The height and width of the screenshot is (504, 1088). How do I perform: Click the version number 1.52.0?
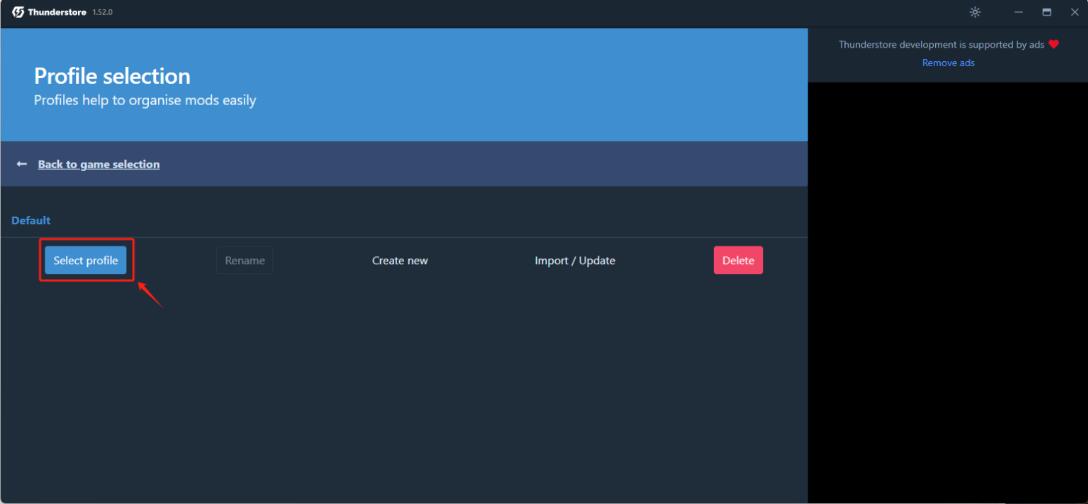[x=102, y=12]
